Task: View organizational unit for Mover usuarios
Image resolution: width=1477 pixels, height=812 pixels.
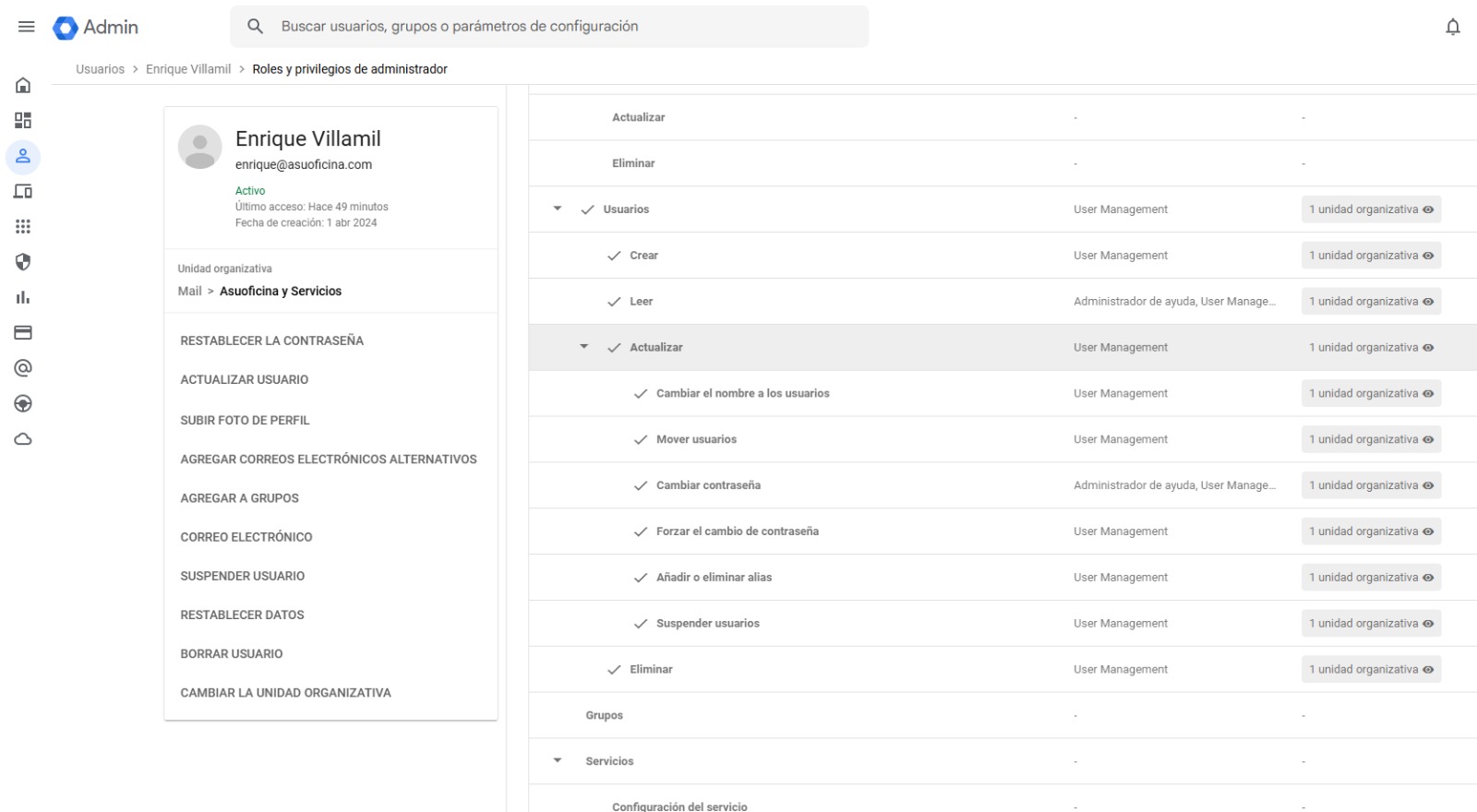Action: tap(1370, 440)
